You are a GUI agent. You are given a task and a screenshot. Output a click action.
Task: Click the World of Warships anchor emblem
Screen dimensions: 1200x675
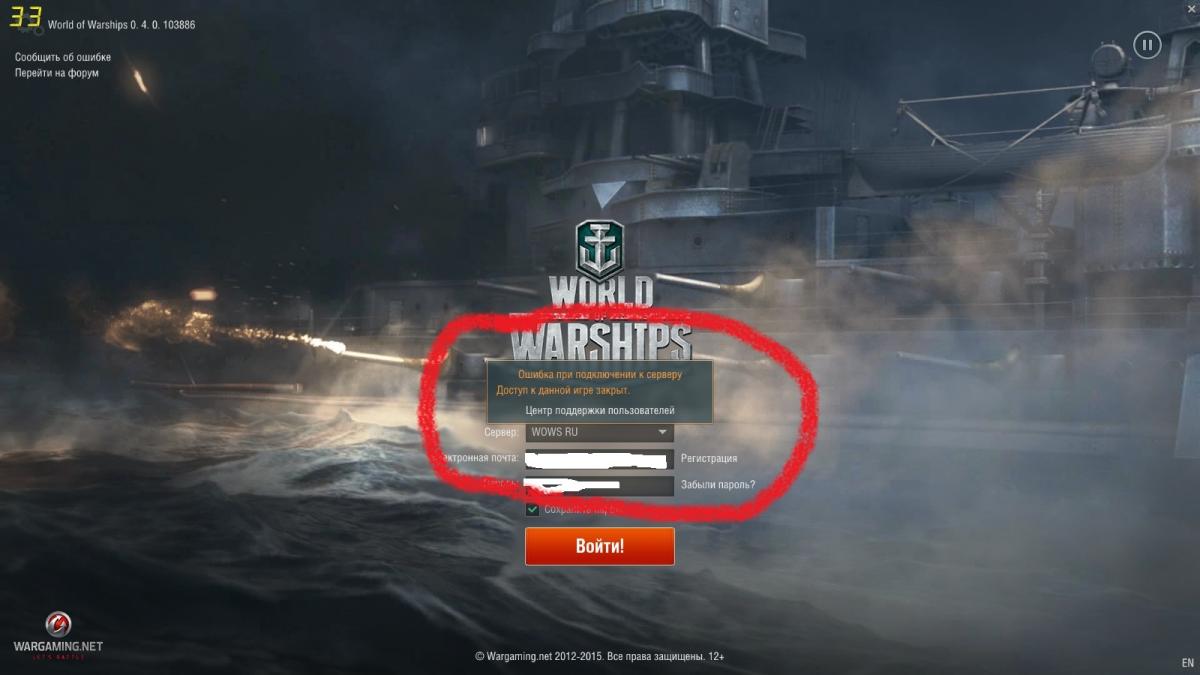(x=599, y=250)
